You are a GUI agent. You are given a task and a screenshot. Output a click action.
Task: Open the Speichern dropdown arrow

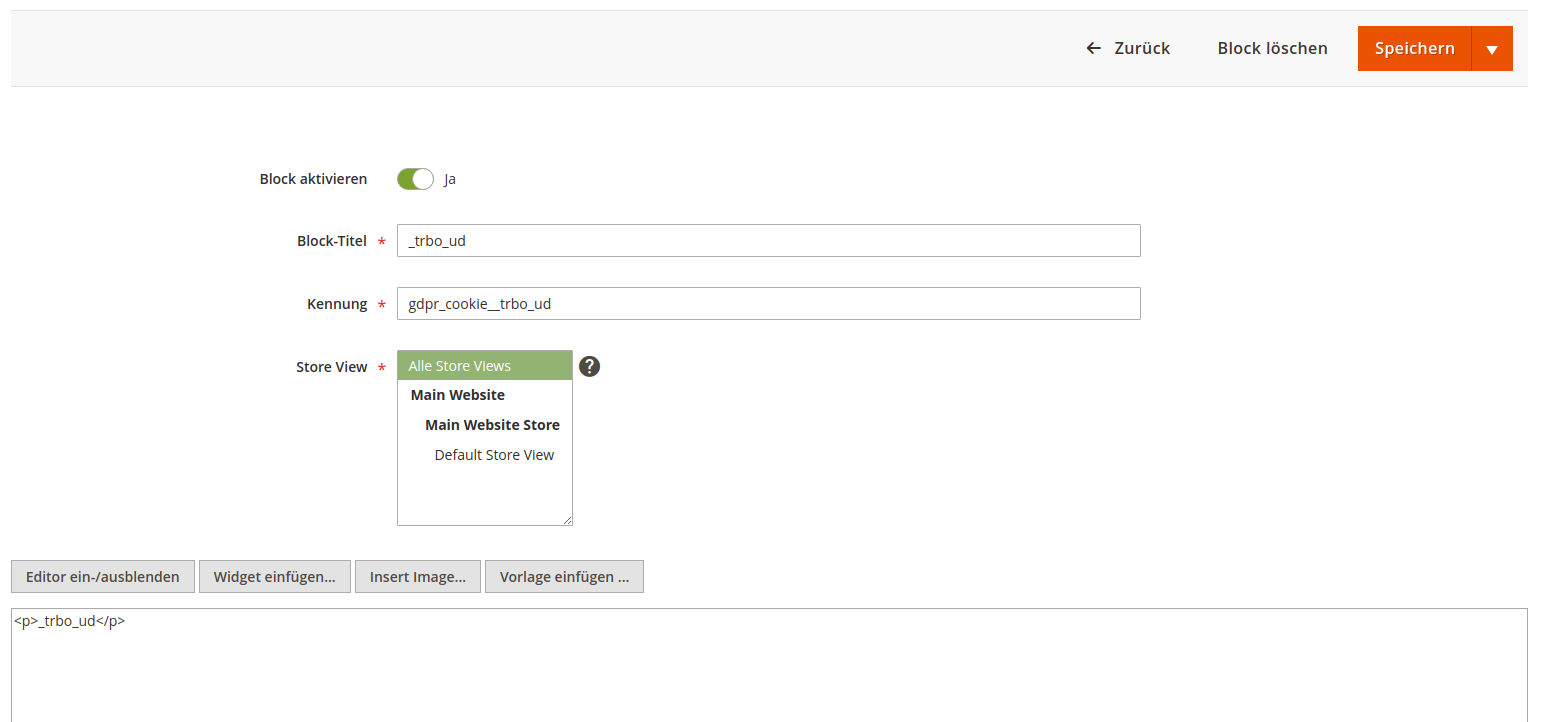[1492, 48]
